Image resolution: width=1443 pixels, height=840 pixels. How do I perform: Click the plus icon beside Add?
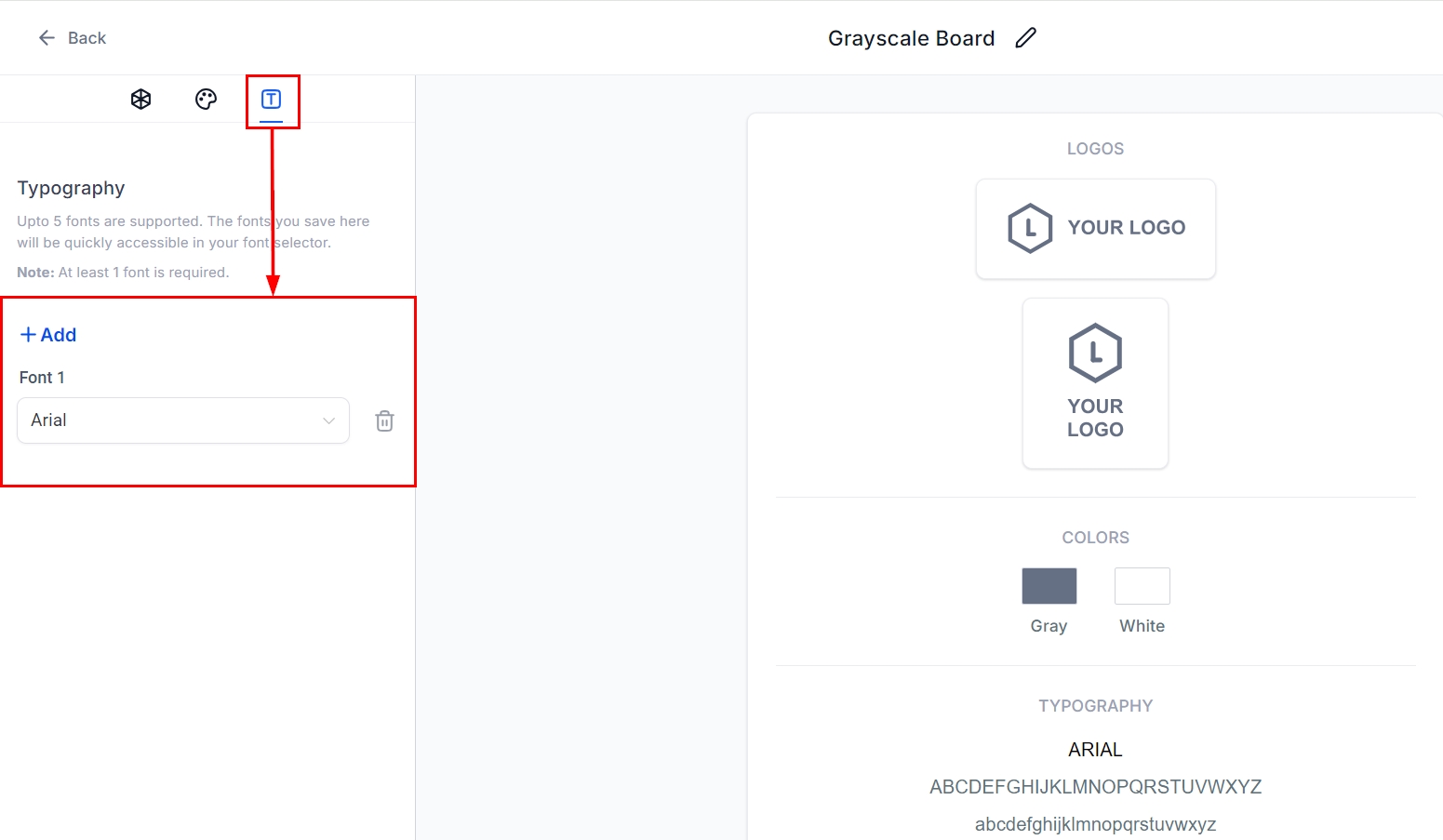coord(28,335)
